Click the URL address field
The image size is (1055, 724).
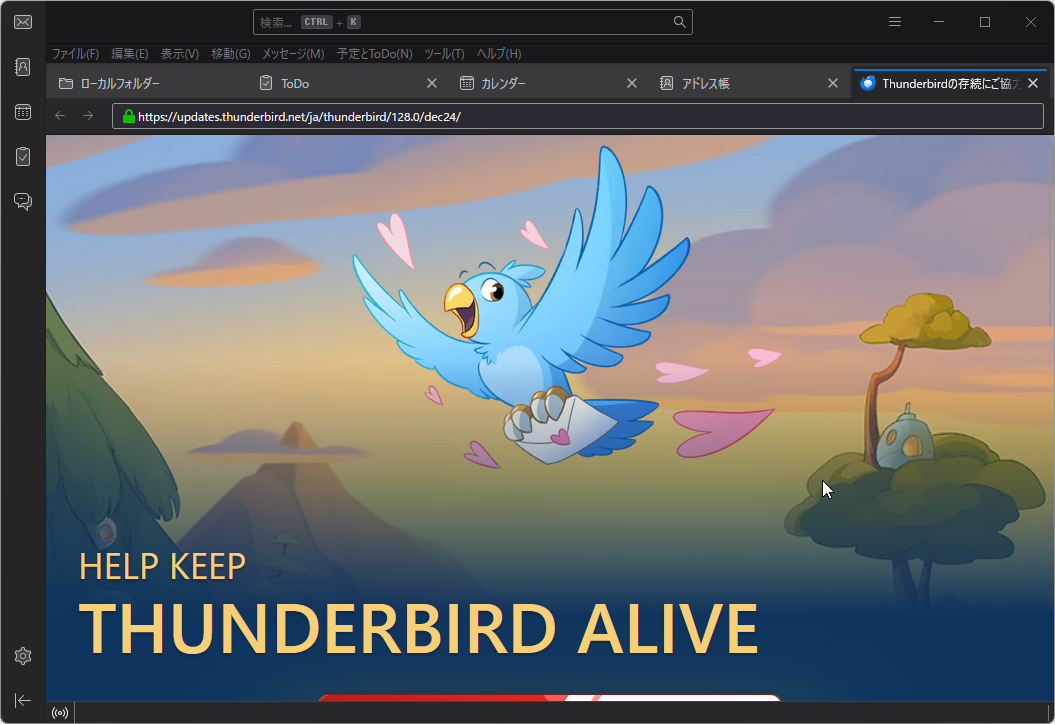pos(577,116)
